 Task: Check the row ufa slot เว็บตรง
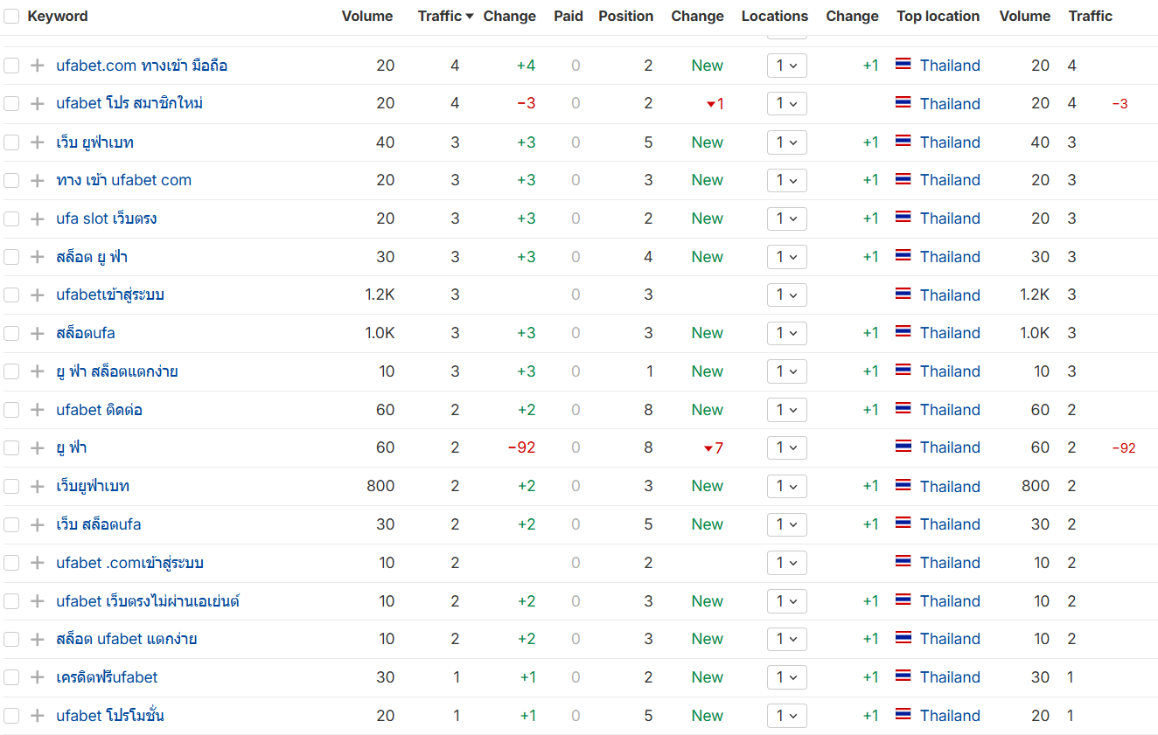(x=11, y=219)
